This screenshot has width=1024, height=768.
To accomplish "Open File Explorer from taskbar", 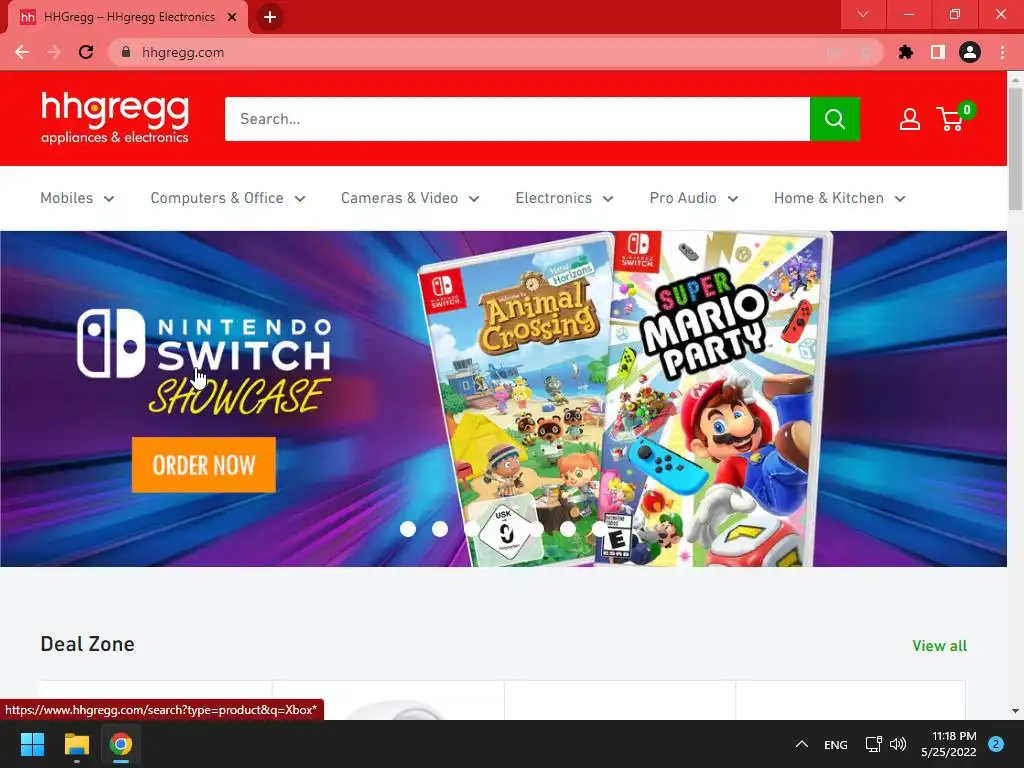I will [x=76, y=744].
